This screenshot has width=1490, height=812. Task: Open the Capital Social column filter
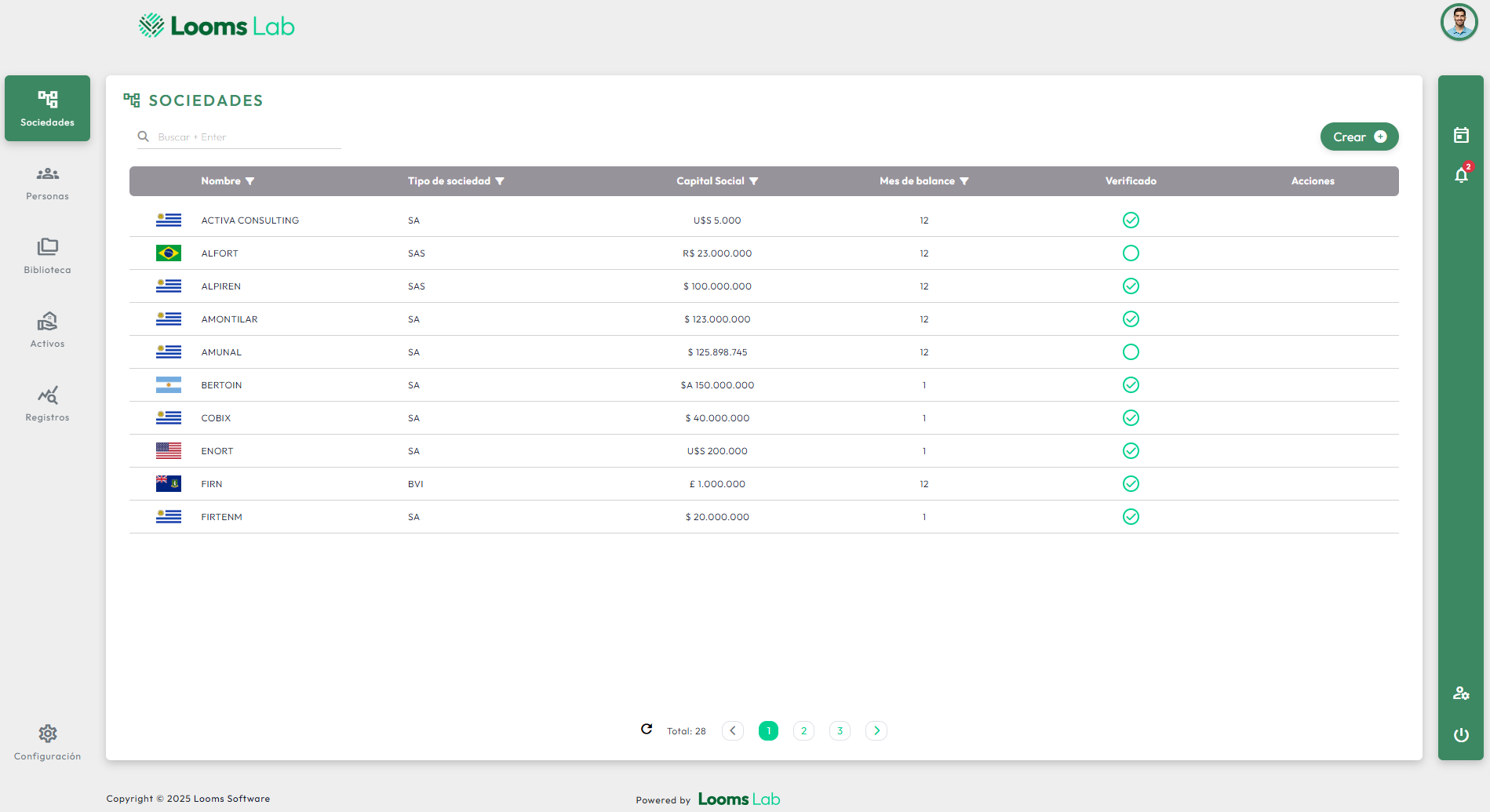click(x=754, y=181)
